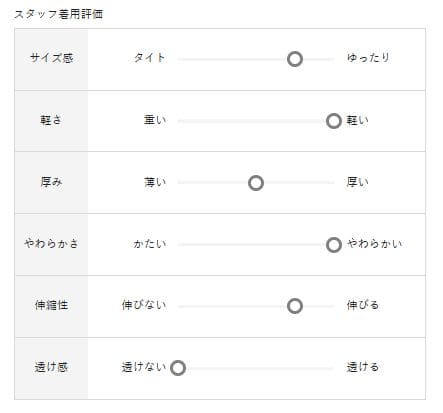Viewport: 443px width, 413px height.
Task: Click the 伸びない label
Action: point(144,305)
